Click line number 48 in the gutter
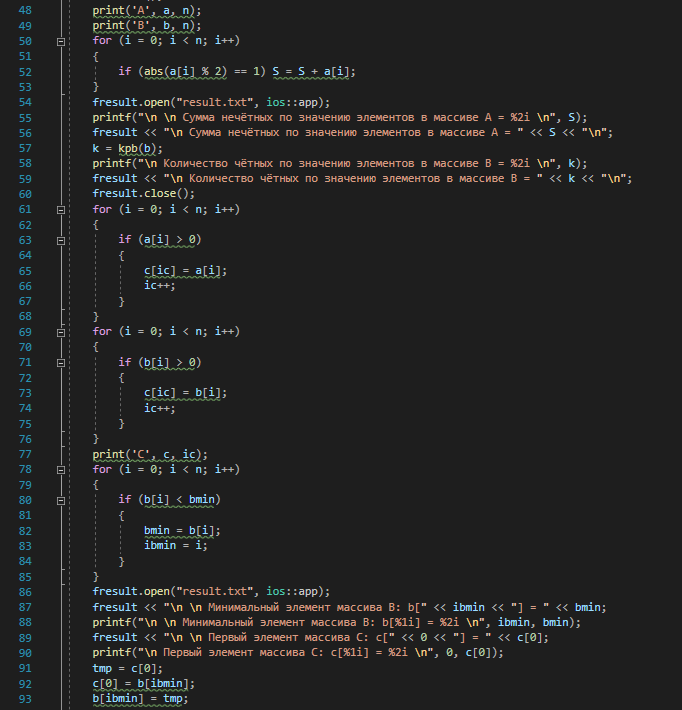This screenshot has width=682, height=710. [x=25, y=10]
